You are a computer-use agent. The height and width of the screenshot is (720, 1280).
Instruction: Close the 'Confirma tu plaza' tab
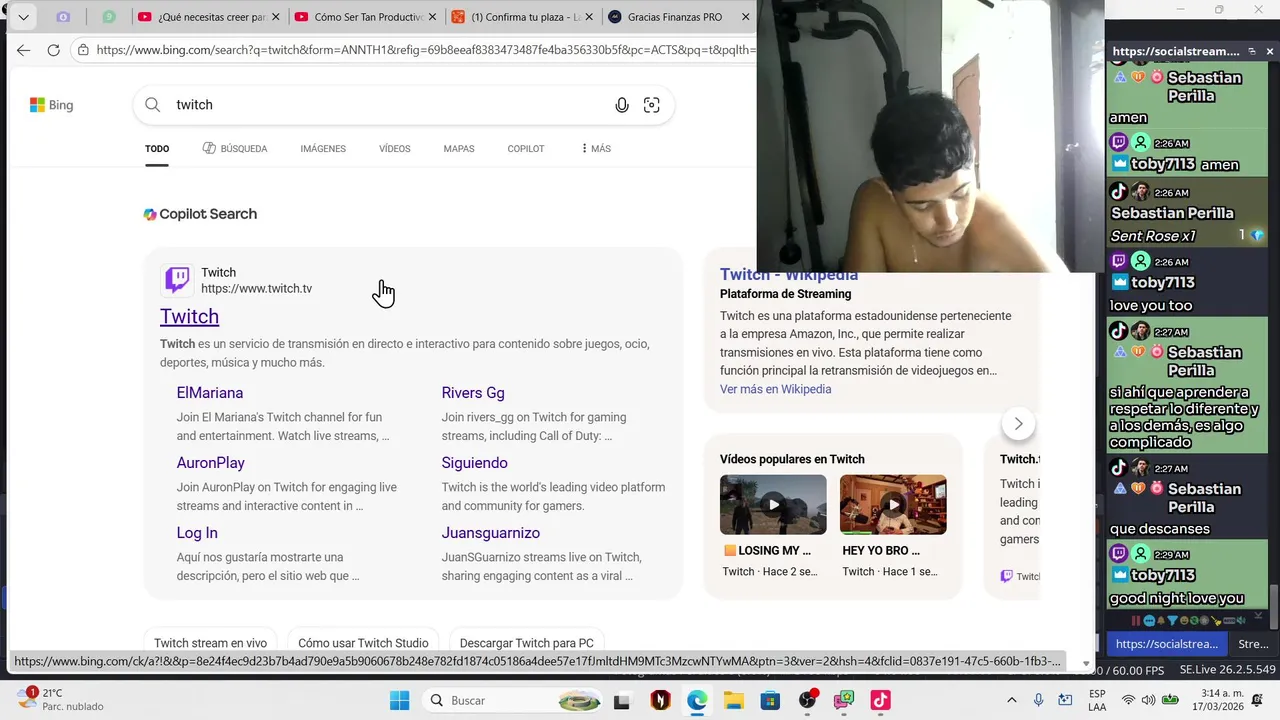pyautogui.click(x=589, y=17)
